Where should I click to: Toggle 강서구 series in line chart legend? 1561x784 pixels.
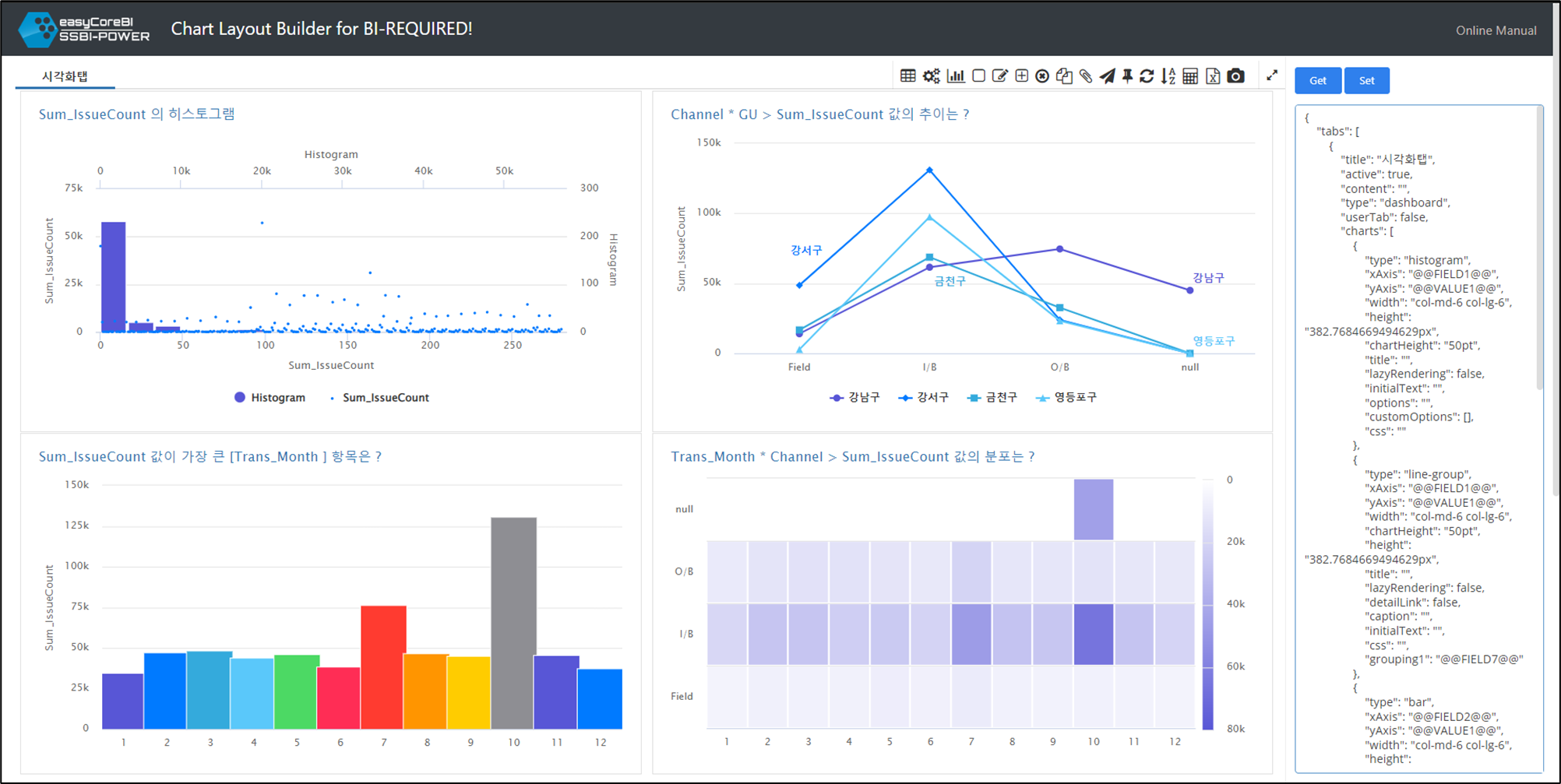click(923, 397)
